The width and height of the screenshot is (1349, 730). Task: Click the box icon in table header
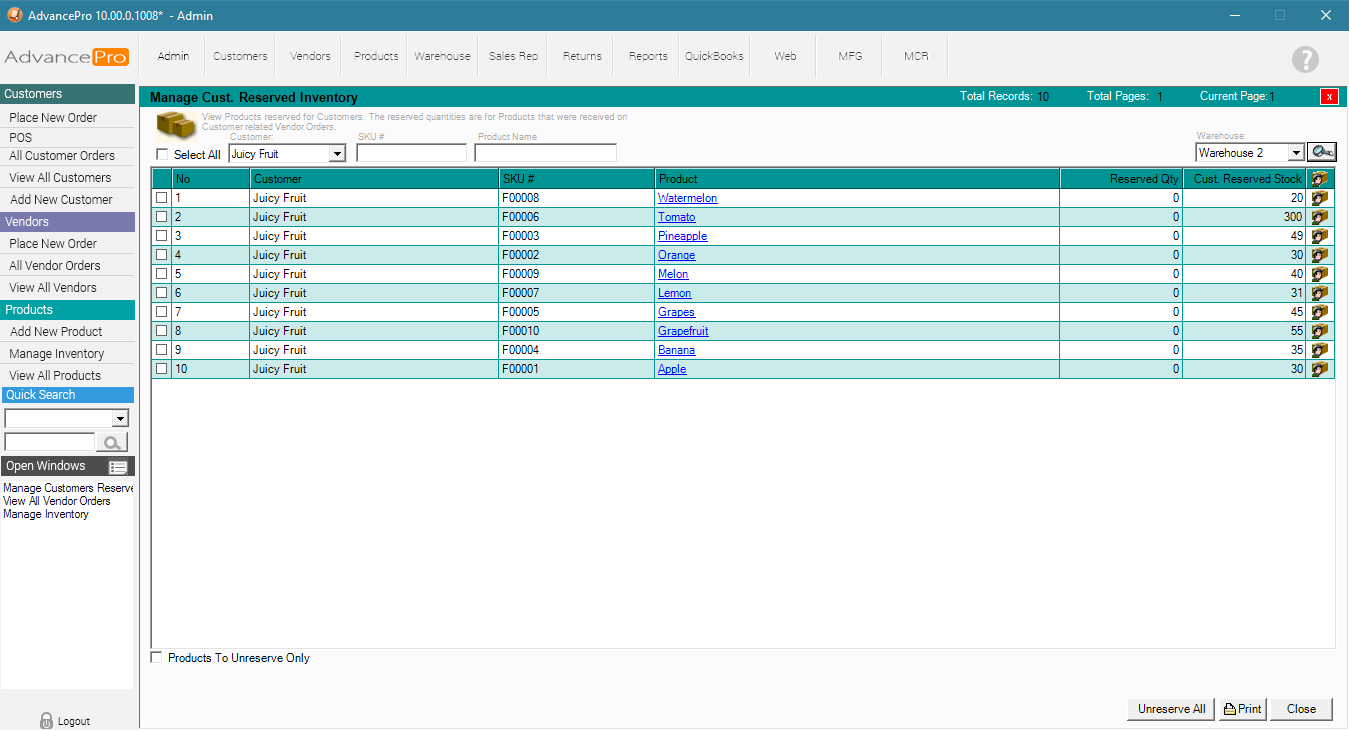point(1320,179)
